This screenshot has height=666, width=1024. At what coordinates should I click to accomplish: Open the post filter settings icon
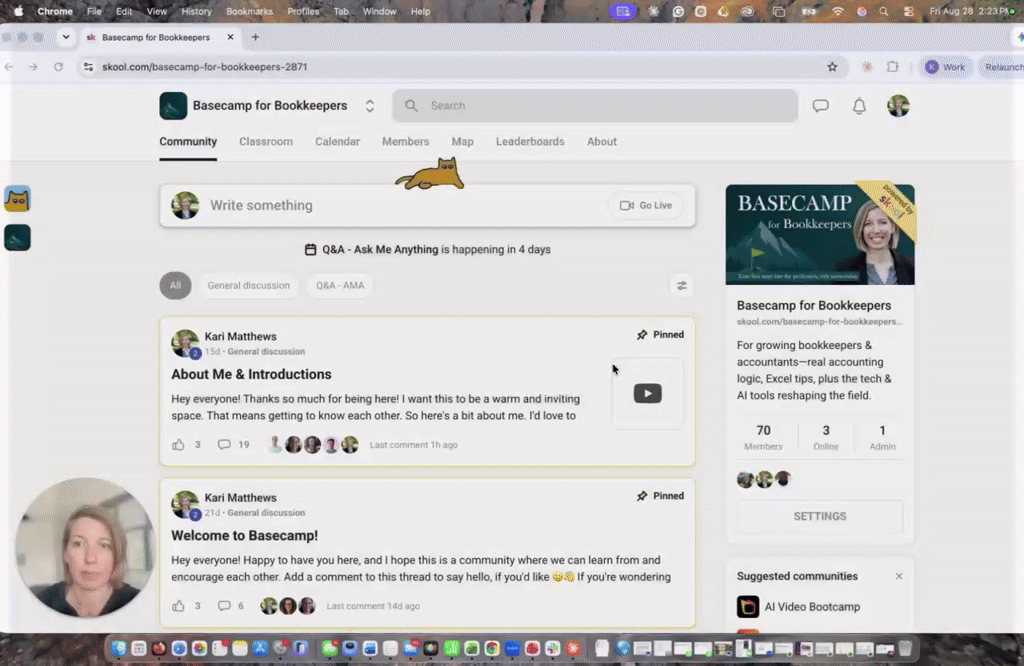click(x=682, y=285)
